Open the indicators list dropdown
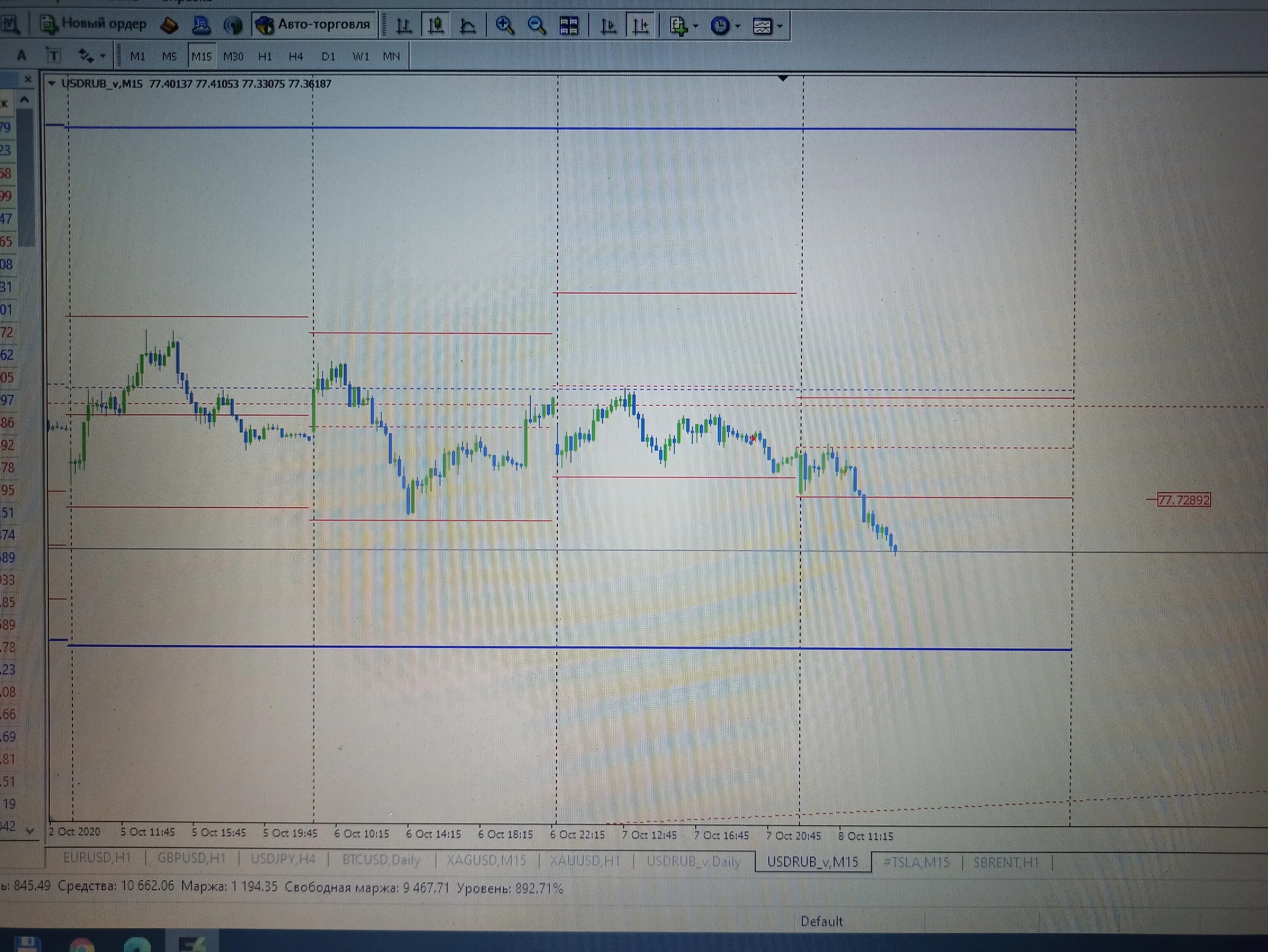 click(683, 26)
